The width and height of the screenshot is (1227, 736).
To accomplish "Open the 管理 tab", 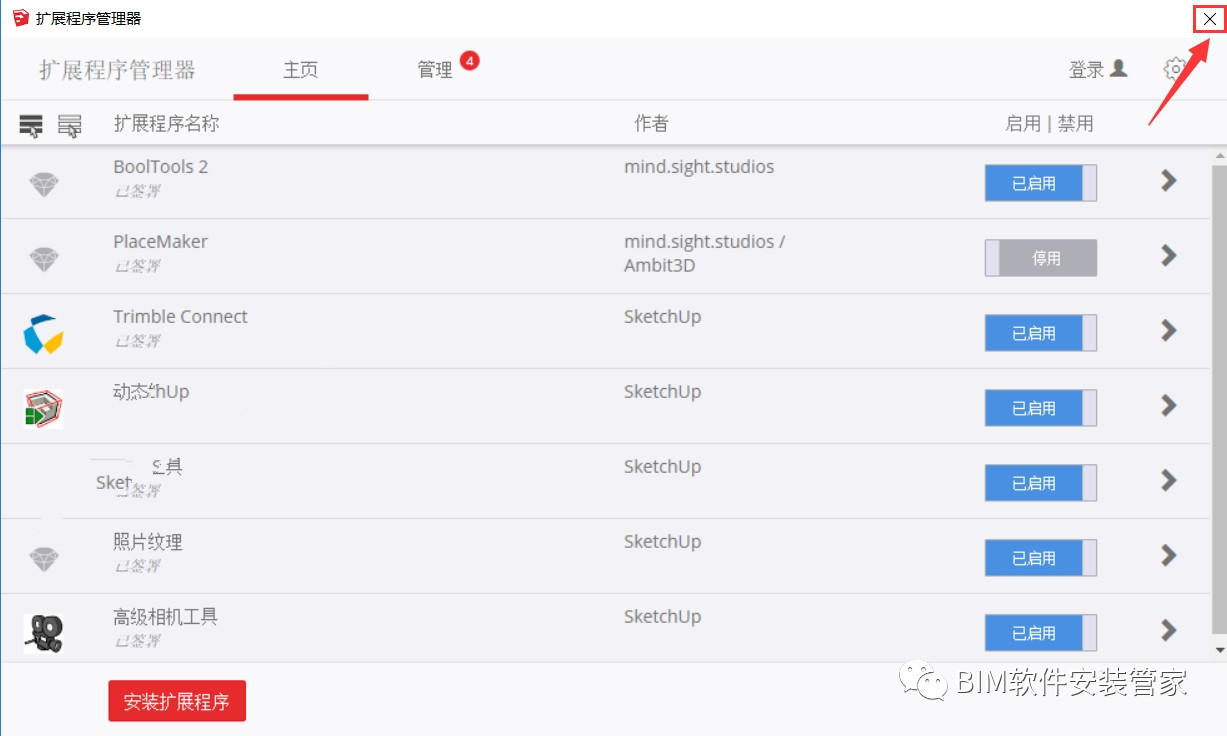I will click(436, 70).
